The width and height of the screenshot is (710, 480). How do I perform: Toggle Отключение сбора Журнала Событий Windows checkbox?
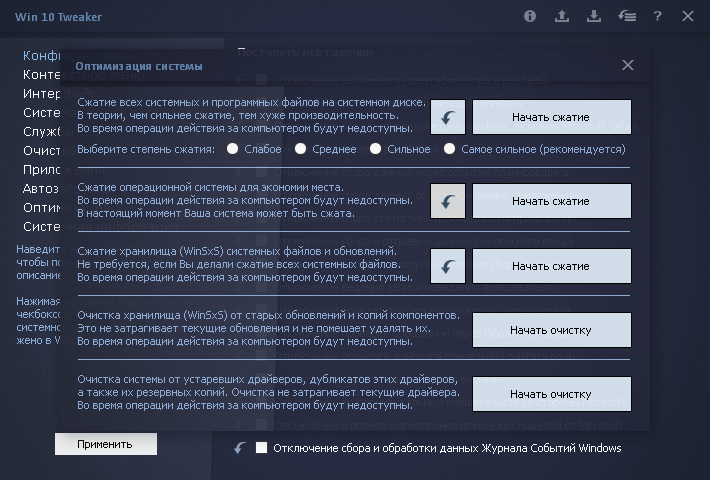pyautogui.click(x=261, y=448)
